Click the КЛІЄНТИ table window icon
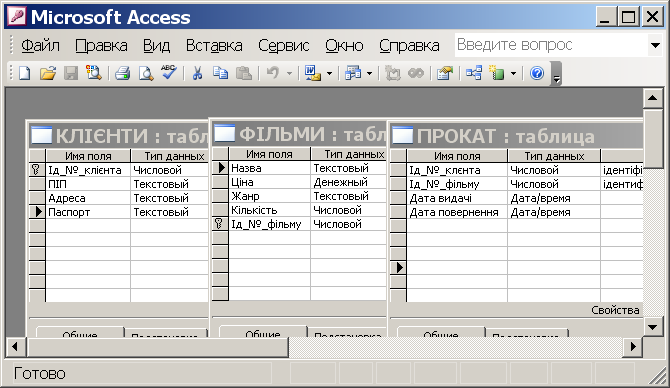The image size is (670, 388). pos(41,135)
